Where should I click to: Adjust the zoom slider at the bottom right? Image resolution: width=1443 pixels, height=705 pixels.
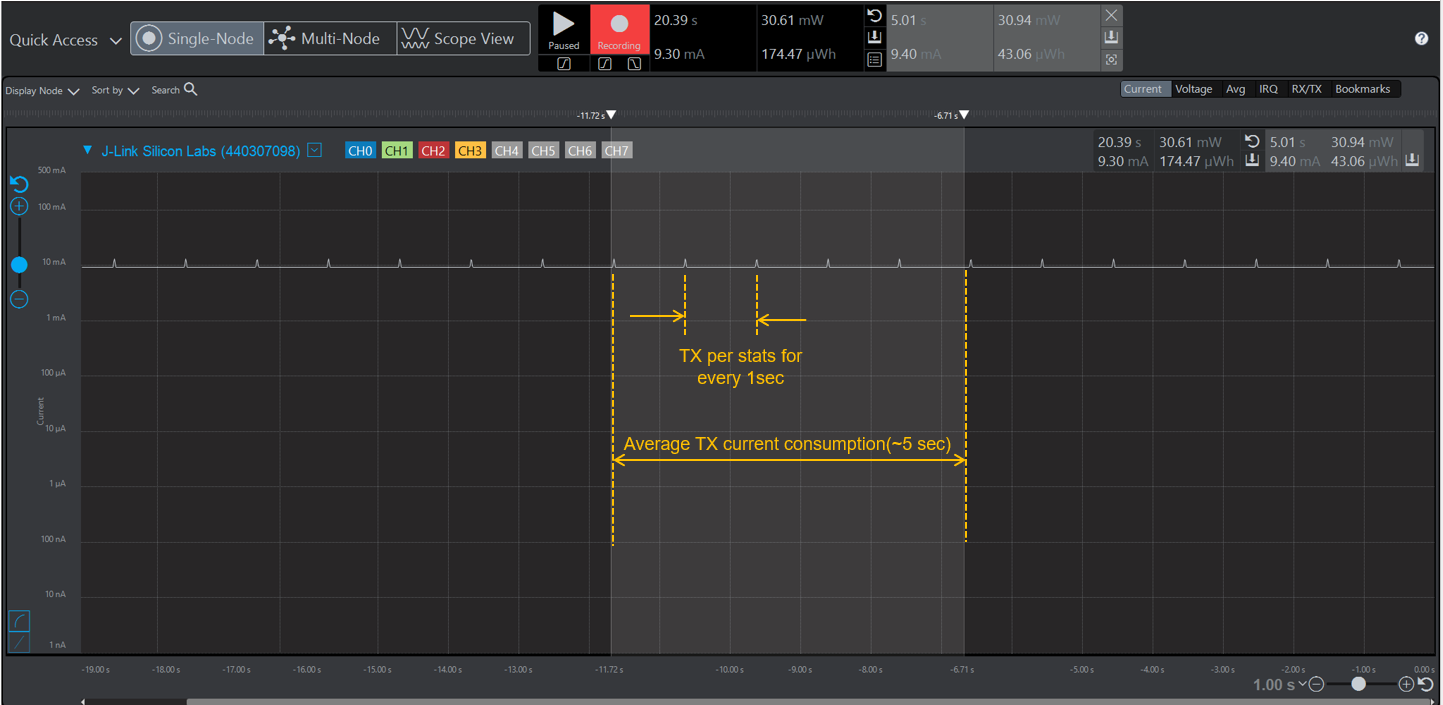point(1359,684)
